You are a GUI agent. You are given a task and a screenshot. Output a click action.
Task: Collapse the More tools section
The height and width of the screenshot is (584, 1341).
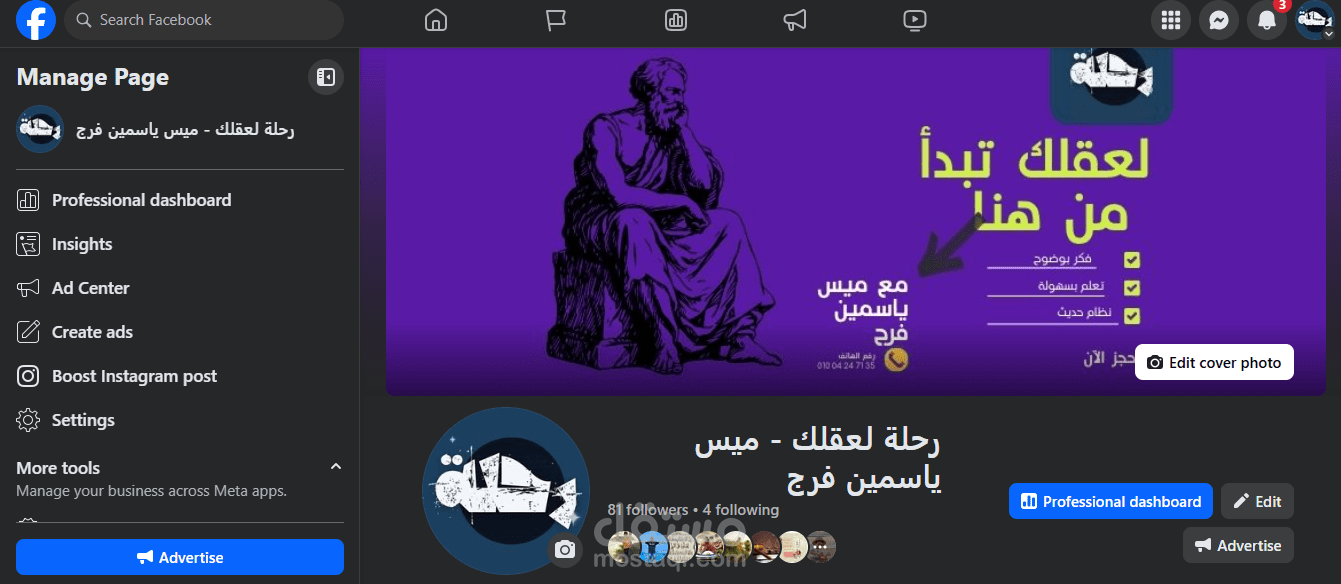coord(336,467)
